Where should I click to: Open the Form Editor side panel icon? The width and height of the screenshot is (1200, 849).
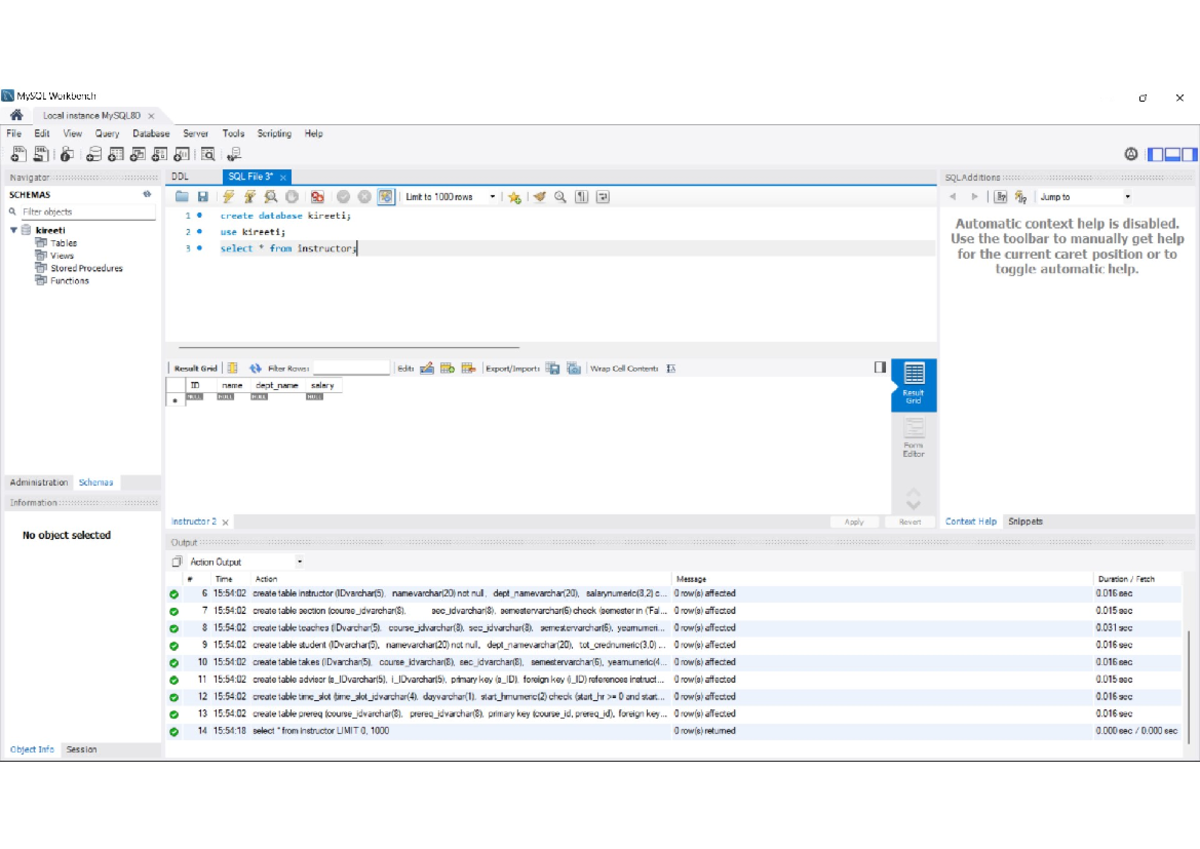(x=914, y=438)
